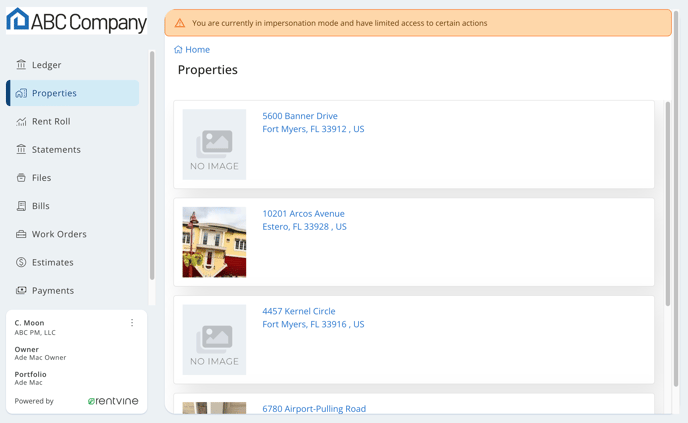Click the Statements icon in sidebar
This screenshot has width=688, height=423.
(x=21, y=149)
